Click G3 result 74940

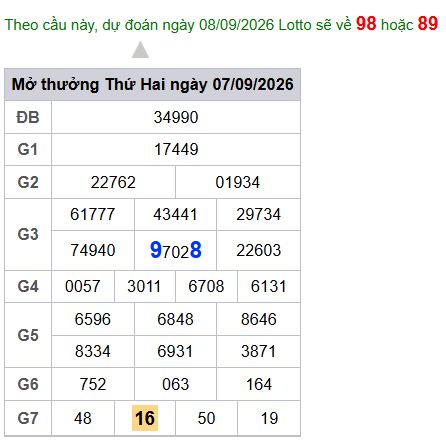tap(93, 250)
